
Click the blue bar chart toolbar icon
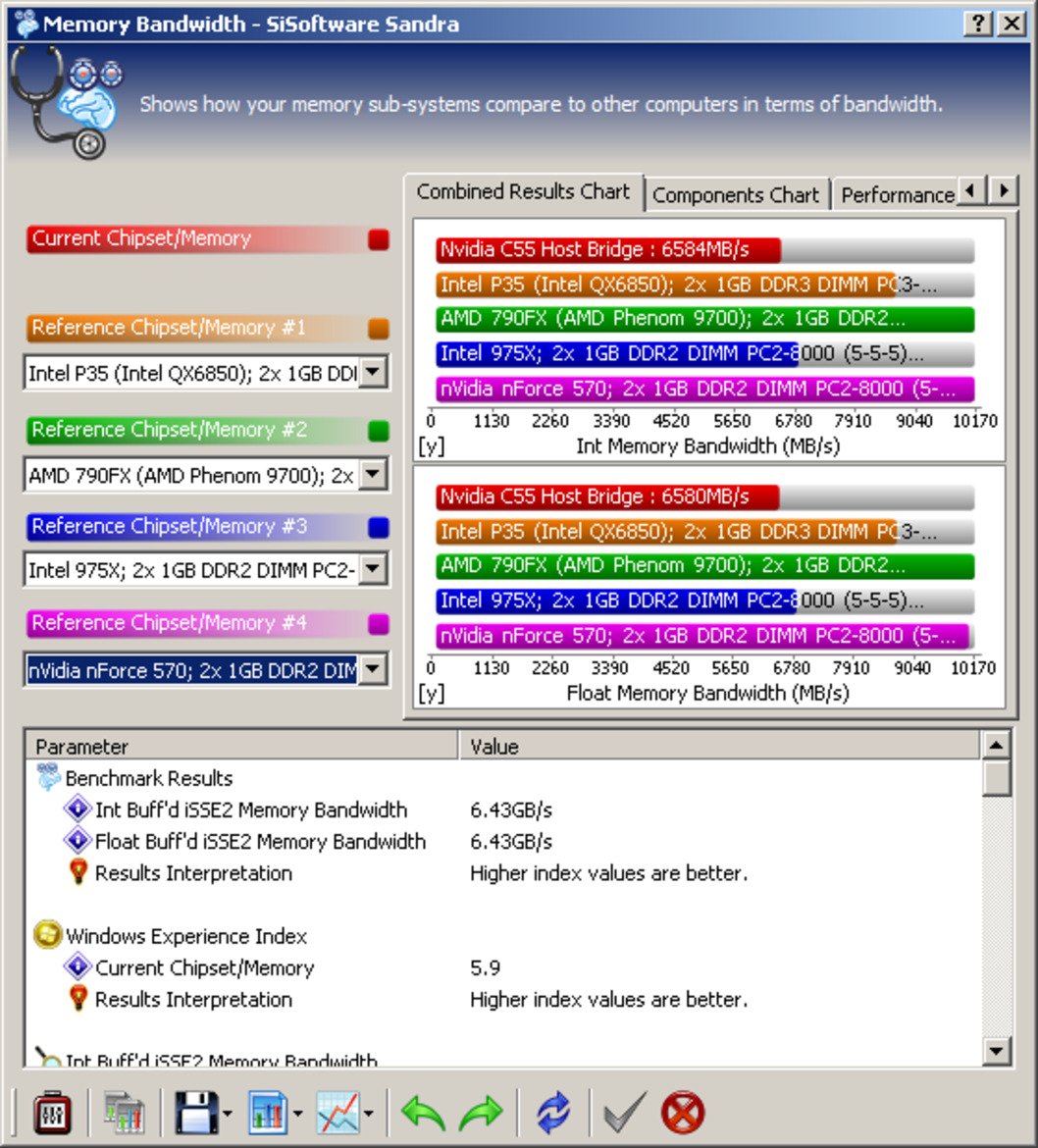point(268,1114)
